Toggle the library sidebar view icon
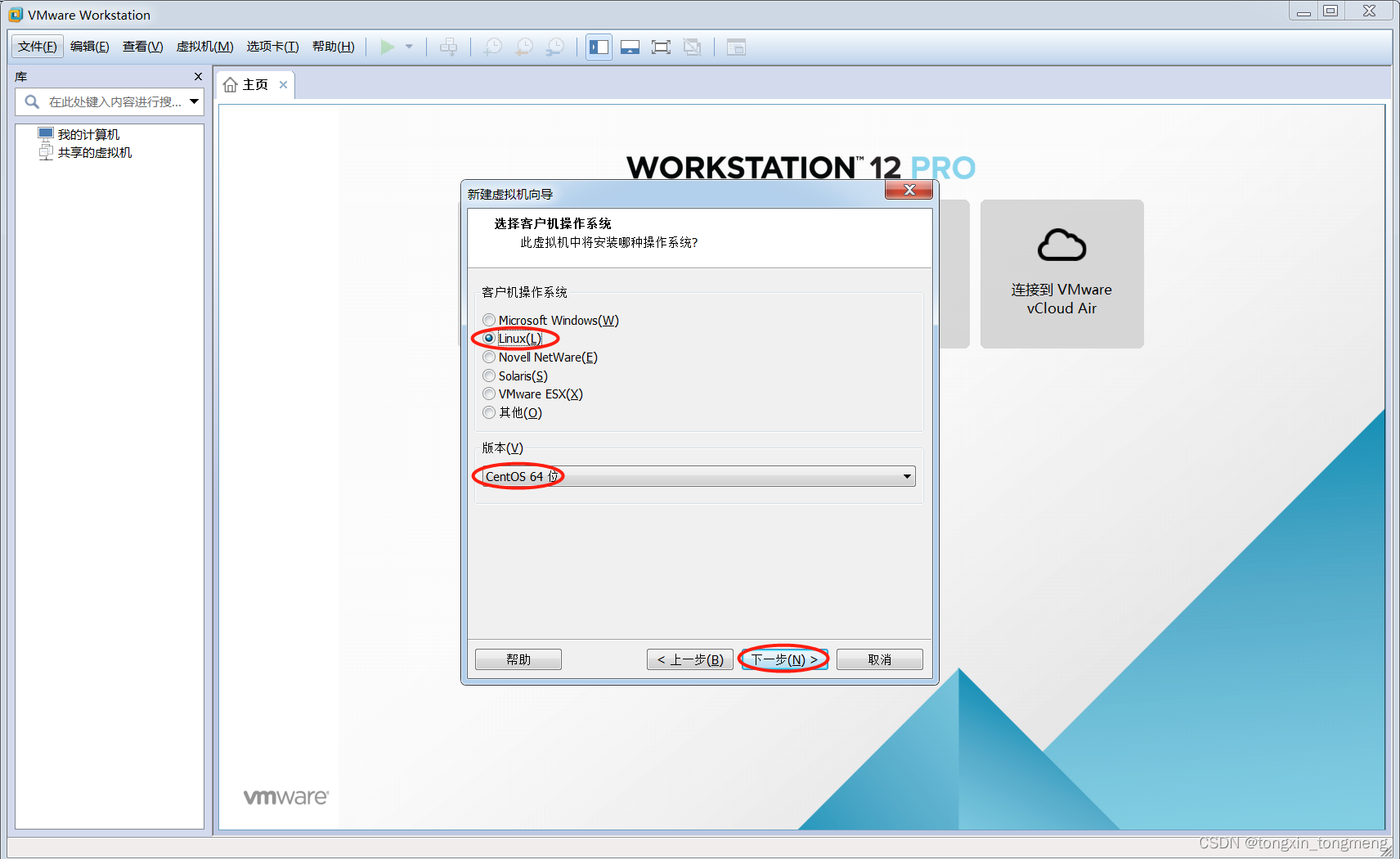The width and height of the screenshot is (1400, 859). 599,47
